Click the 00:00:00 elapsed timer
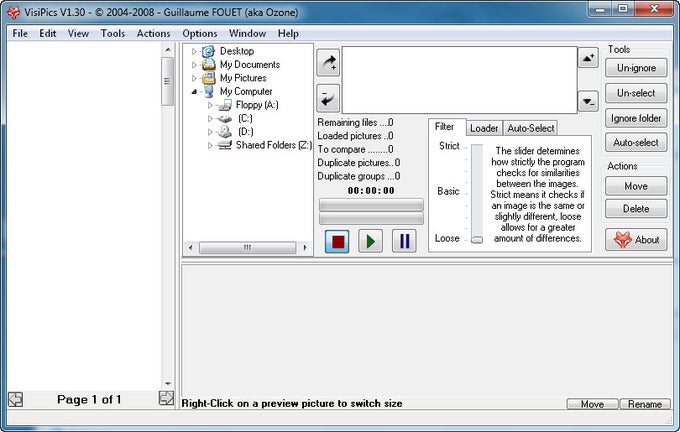680x432 pixels. point(371,190)
